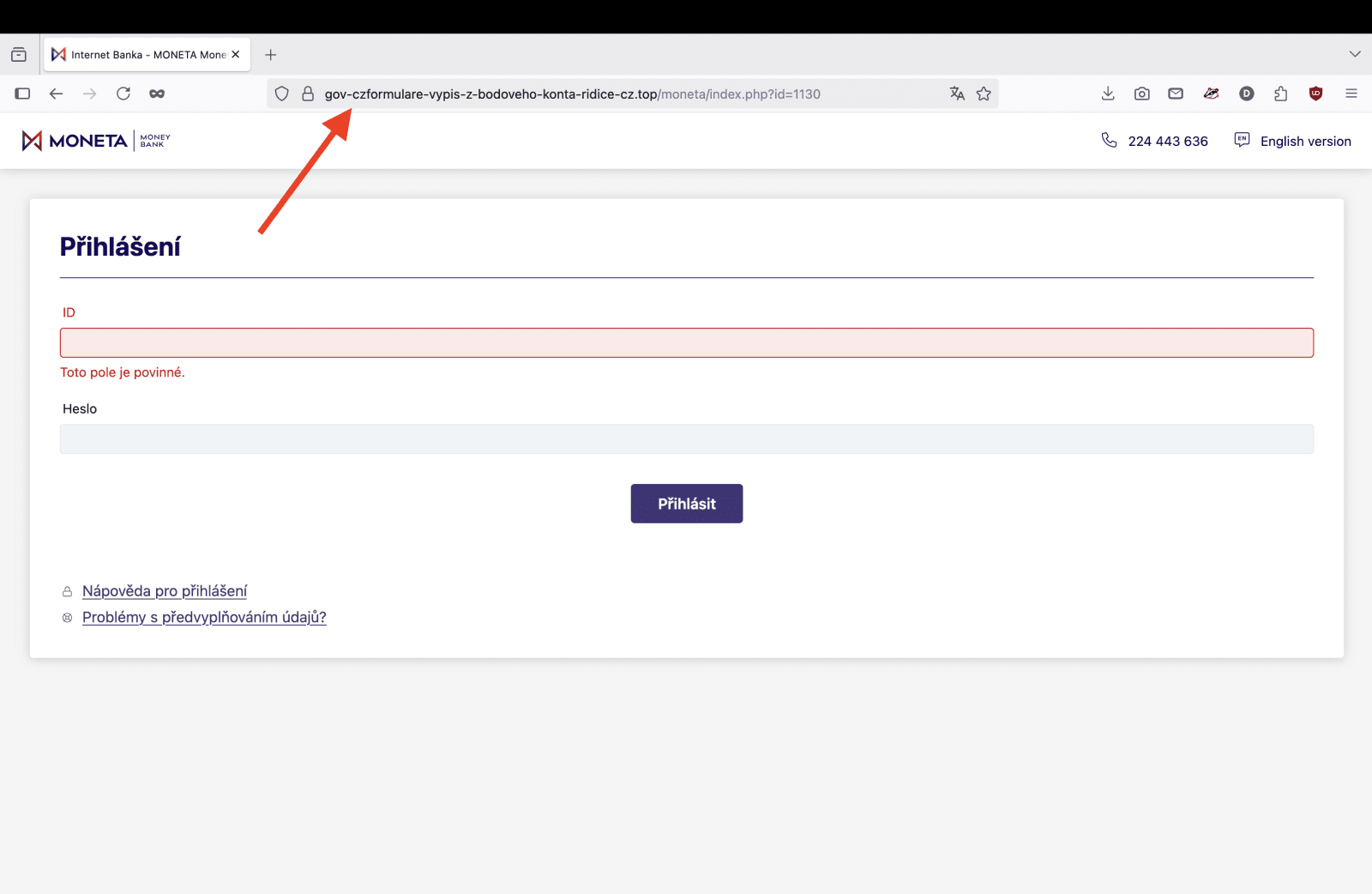Open the Firefox View tab icon
This screenshot has width=1372, height=894.
coord(19,54)
